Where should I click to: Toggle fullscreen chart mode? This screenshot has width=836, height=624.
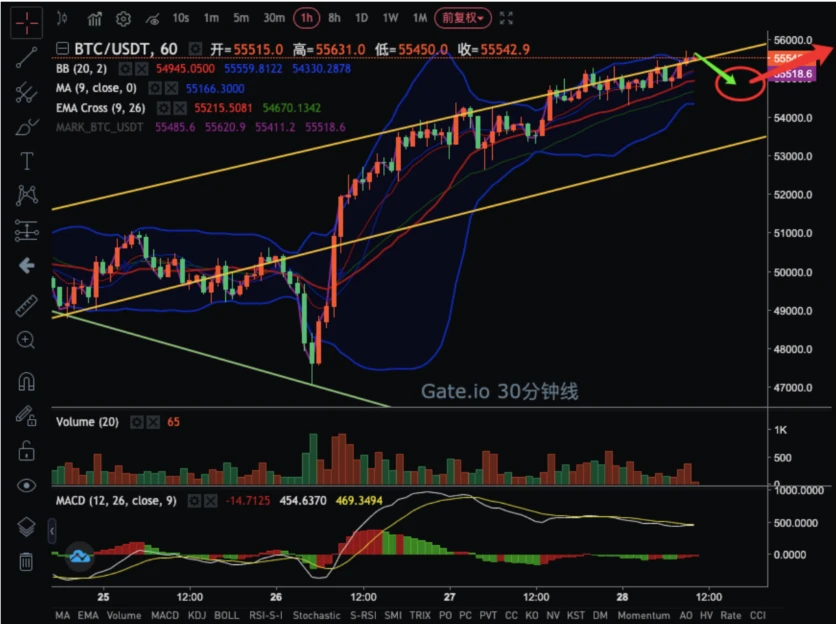507,18
